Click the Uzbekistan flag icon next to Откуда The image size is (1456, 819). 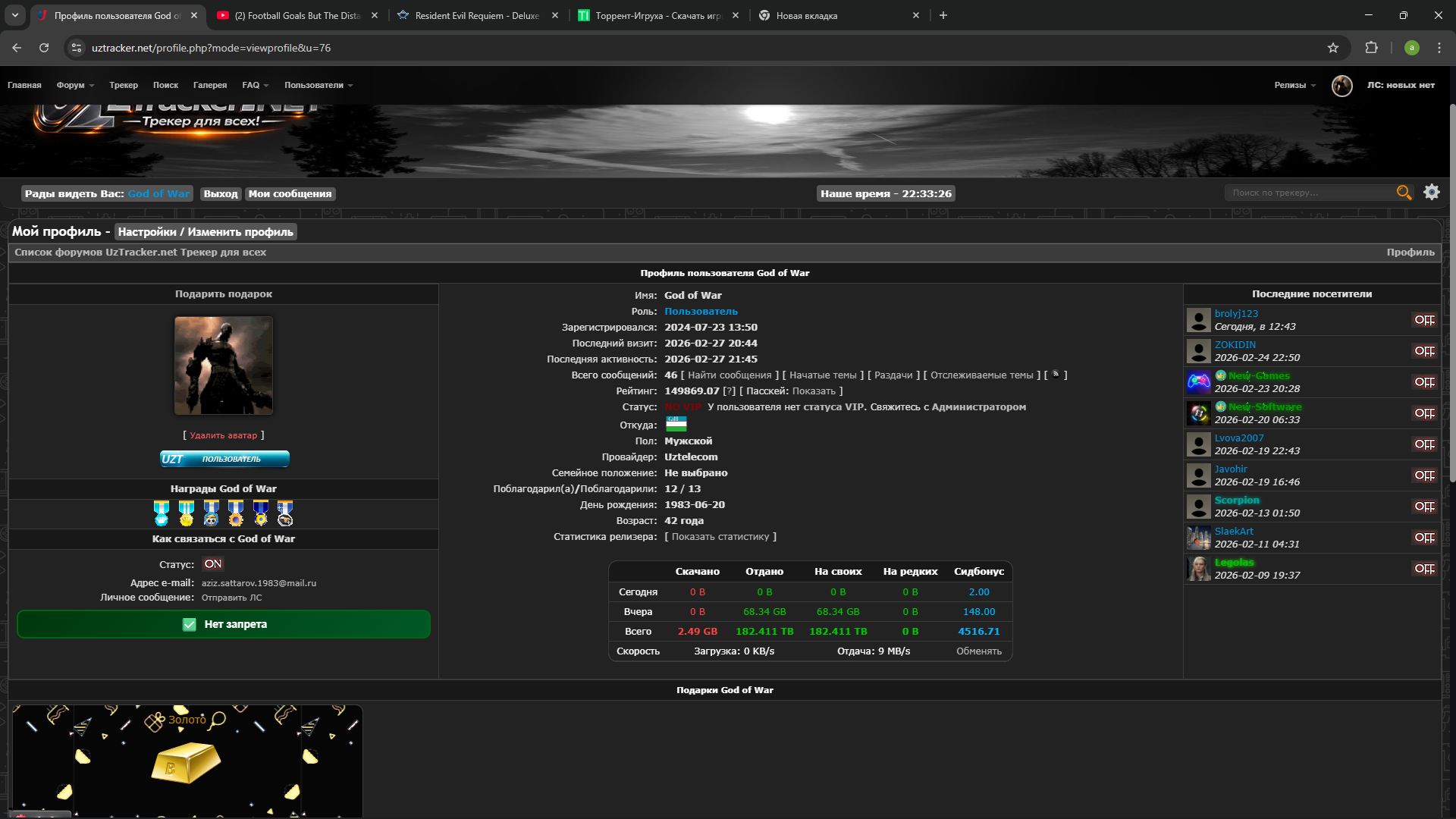pyautogui.click(x=676, y=424)
